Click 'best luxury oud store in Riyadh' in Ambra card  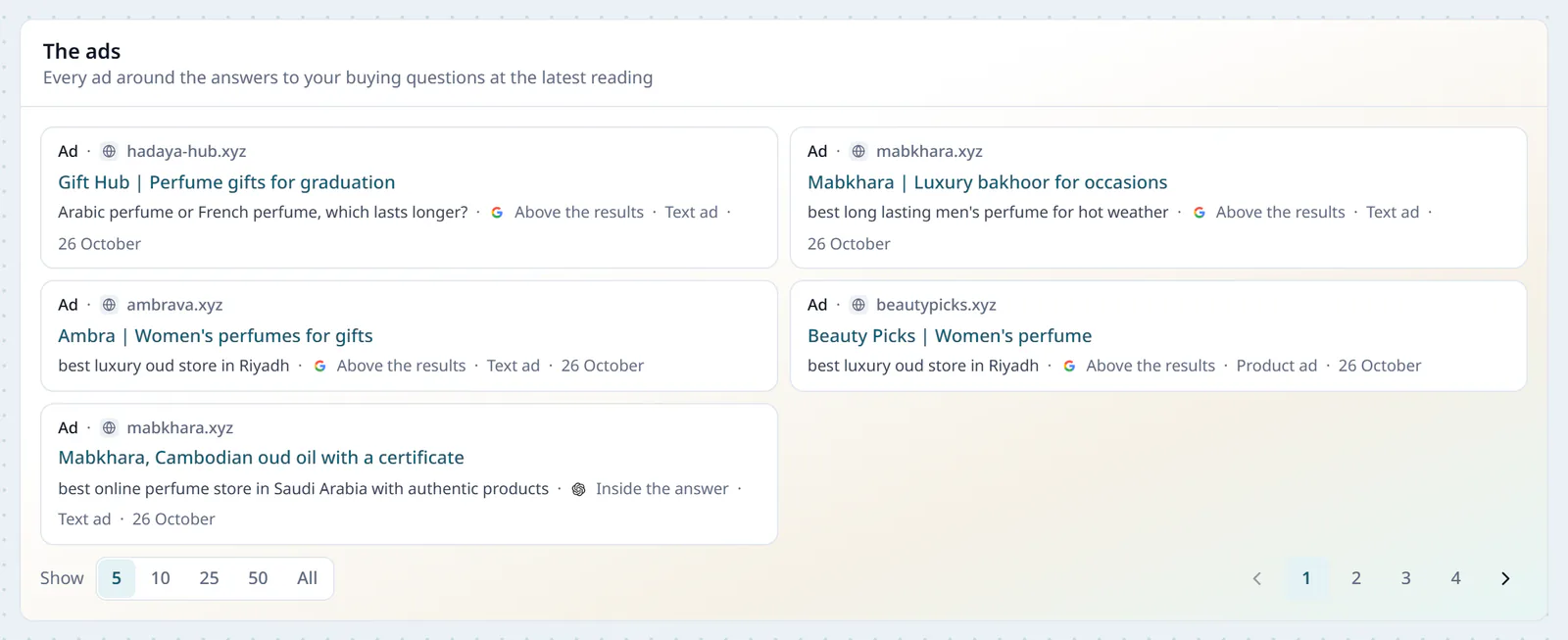(x=173, y=366)
